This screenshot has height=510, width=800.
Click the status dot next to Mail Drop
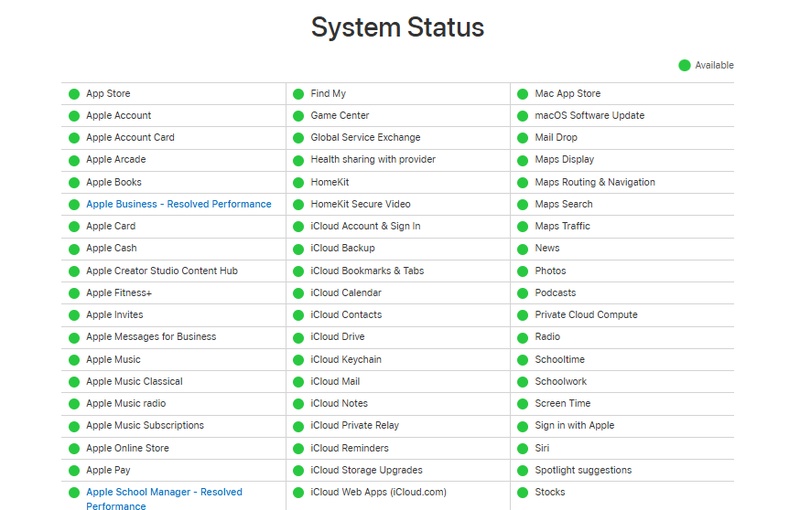click(522, 138)
